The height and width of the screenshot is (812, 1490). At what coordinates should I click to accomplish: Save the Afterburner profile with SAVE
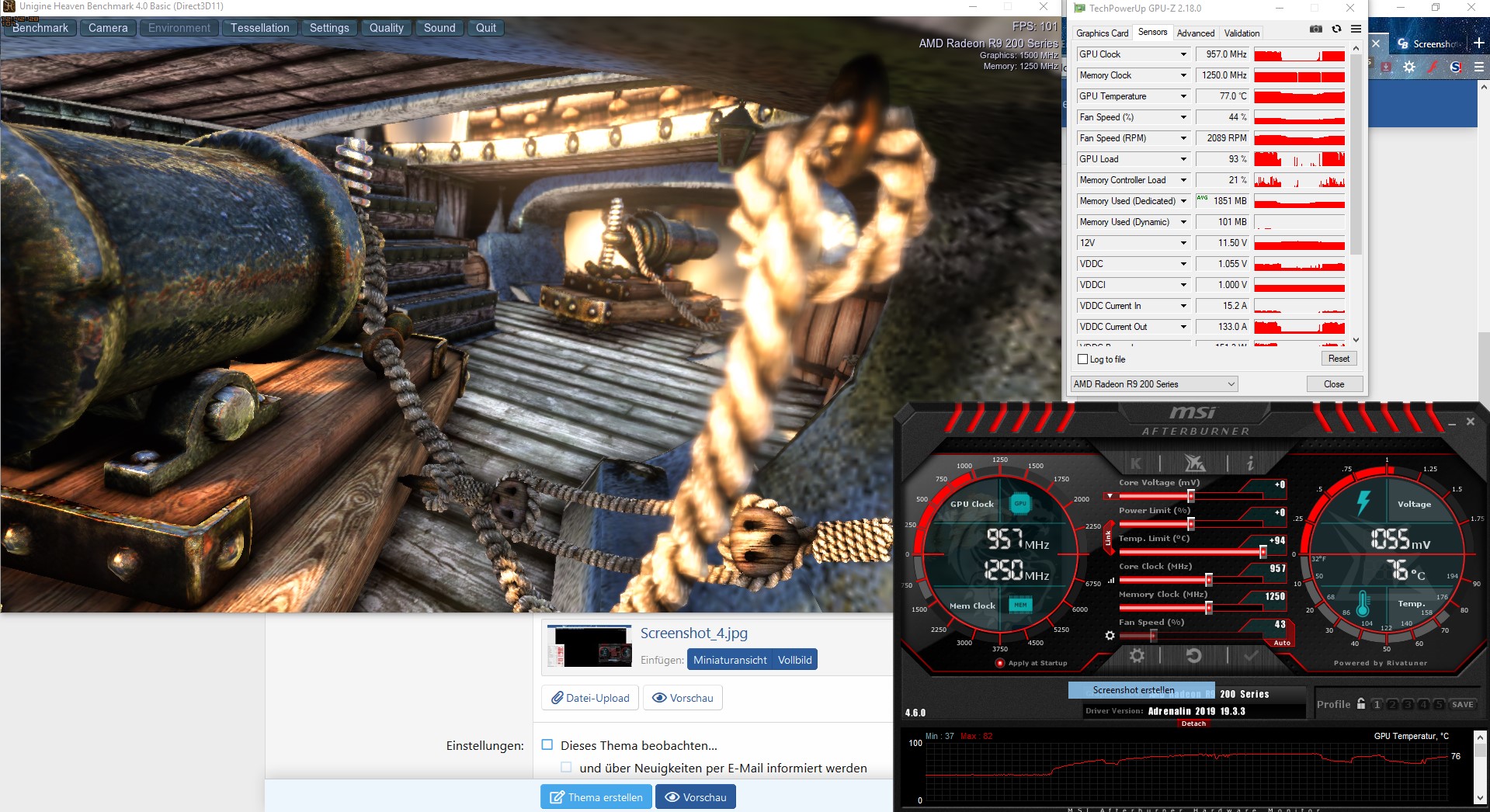[1463, 705]
